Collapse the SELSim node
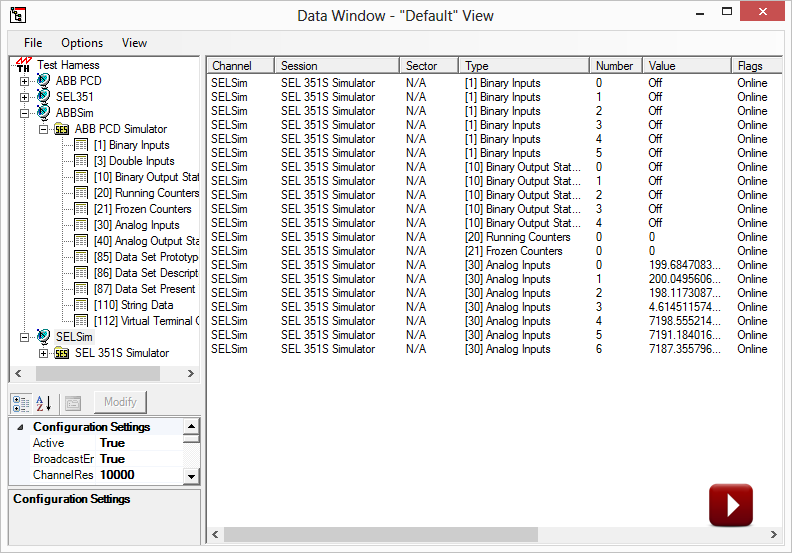 click(x=24, y=337)
